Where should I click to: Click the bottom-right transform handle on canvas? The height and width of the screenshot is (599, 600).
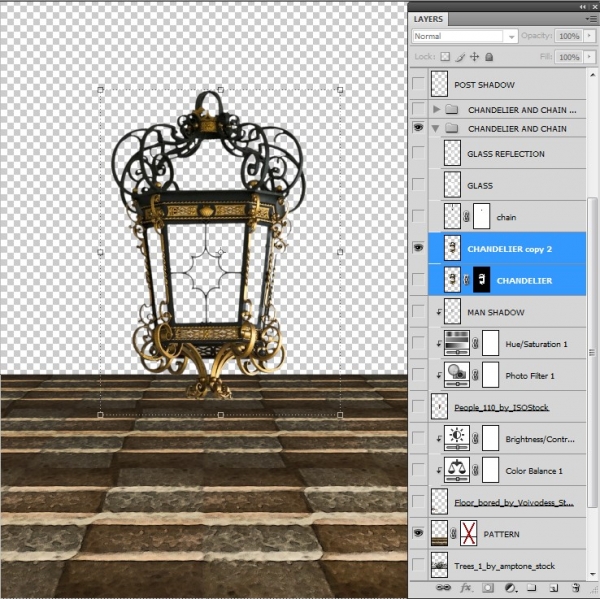tap(340, 415)
